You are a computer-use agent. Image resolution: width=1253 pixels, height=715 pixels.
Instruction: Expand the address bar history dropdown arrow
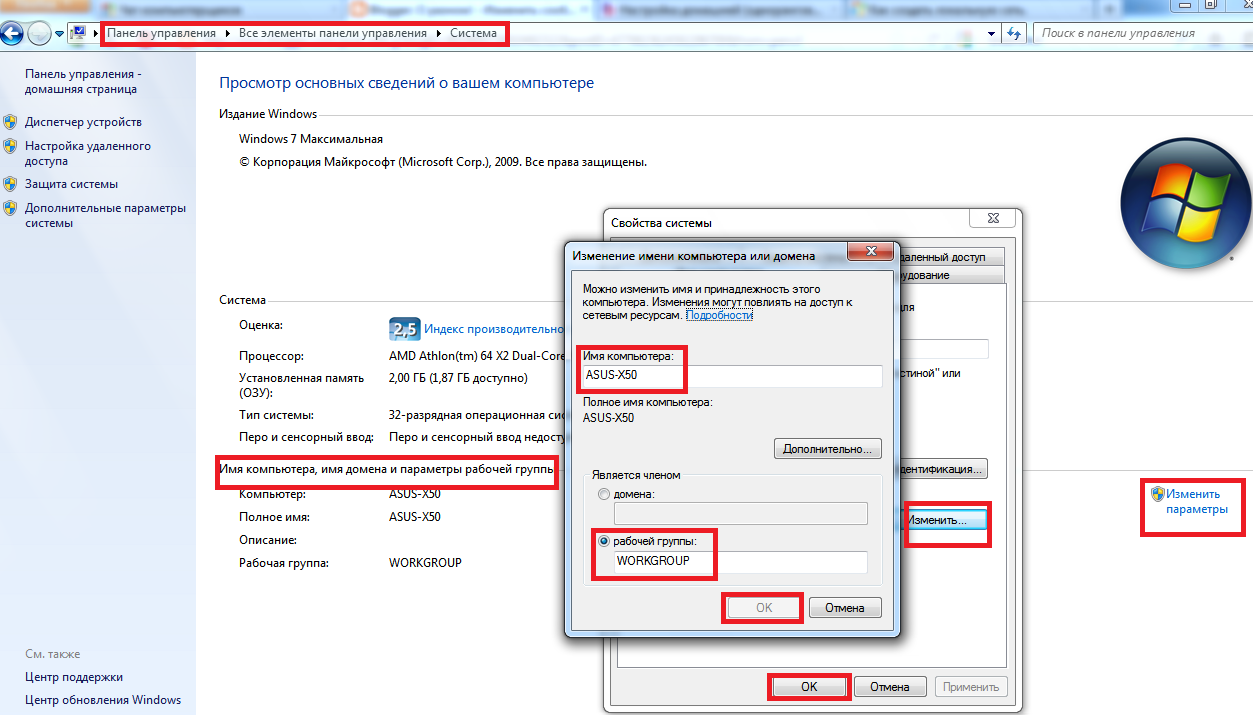pyautogui.click(x=991, y=33)
